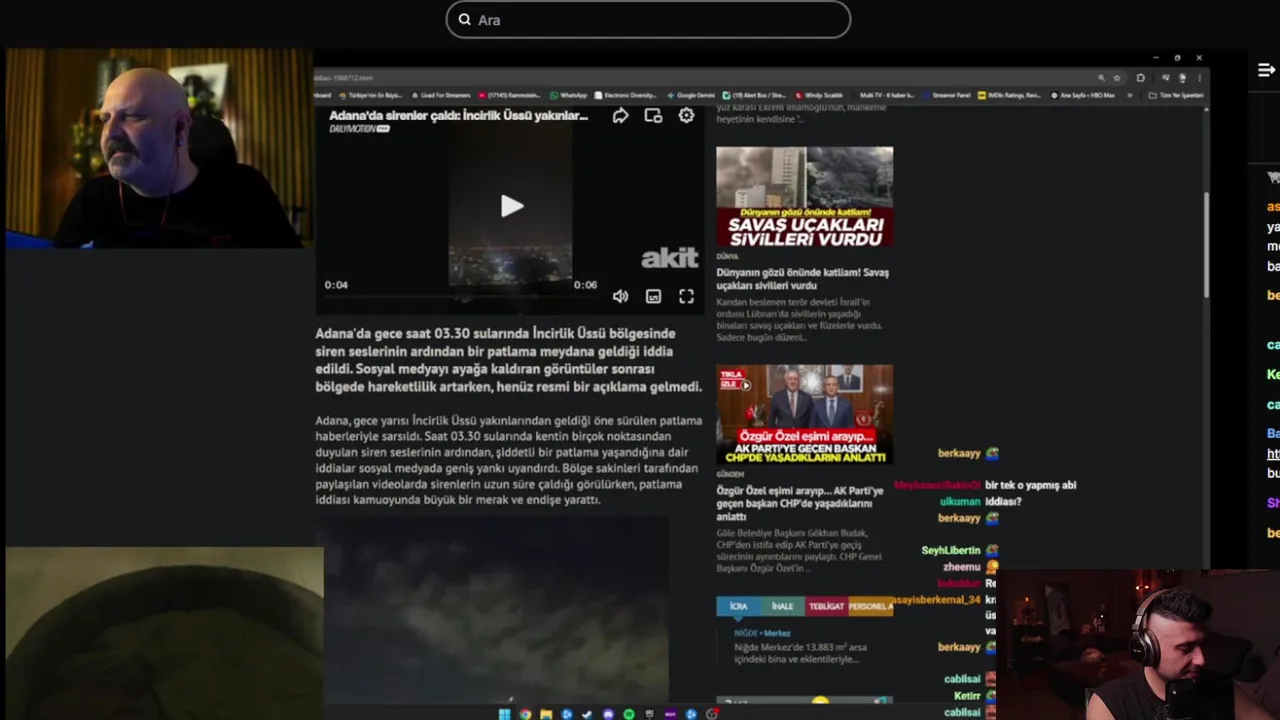
Task: Mute the video player volume
Action: [x=620, y=296]
